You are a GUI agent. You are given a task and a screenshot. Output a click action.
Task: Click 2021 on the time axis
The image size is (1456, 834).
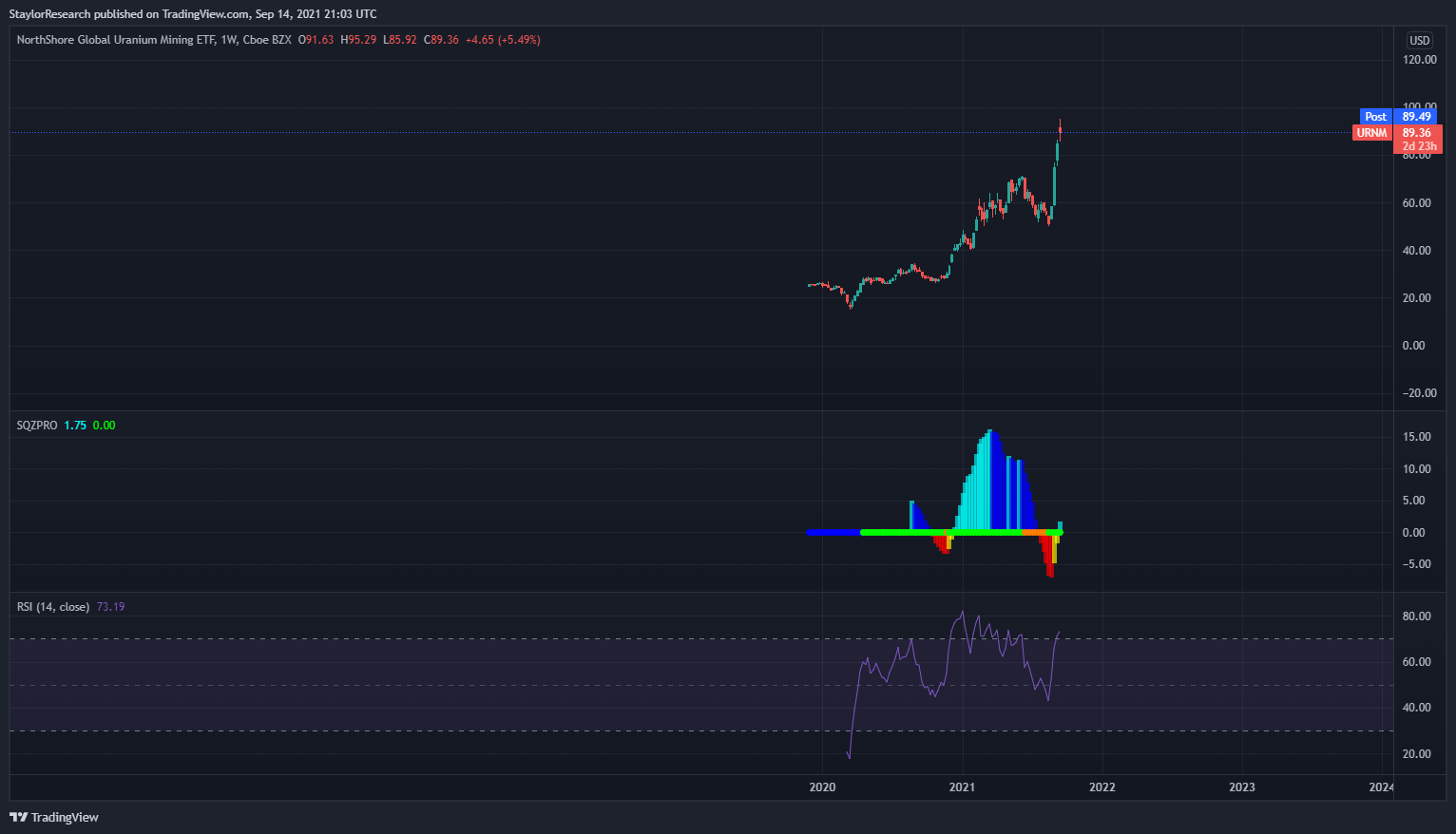click(x=962, y=787)
